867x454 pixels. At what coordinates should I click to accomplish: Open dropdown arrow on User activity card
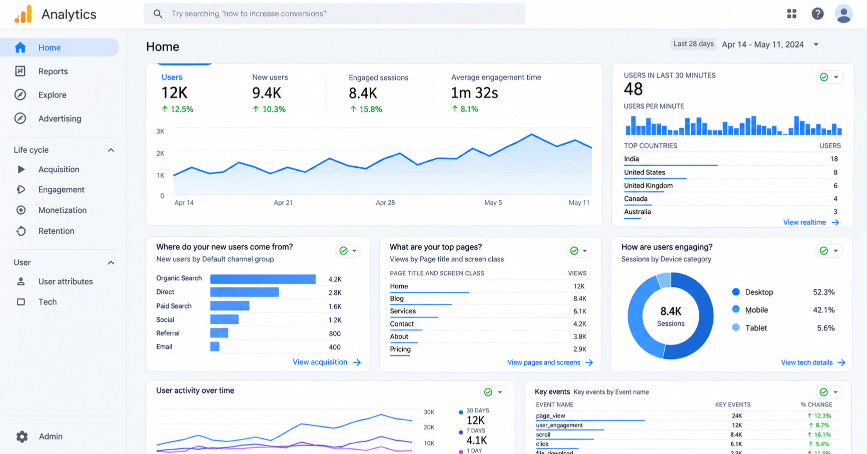click(500, 392)
